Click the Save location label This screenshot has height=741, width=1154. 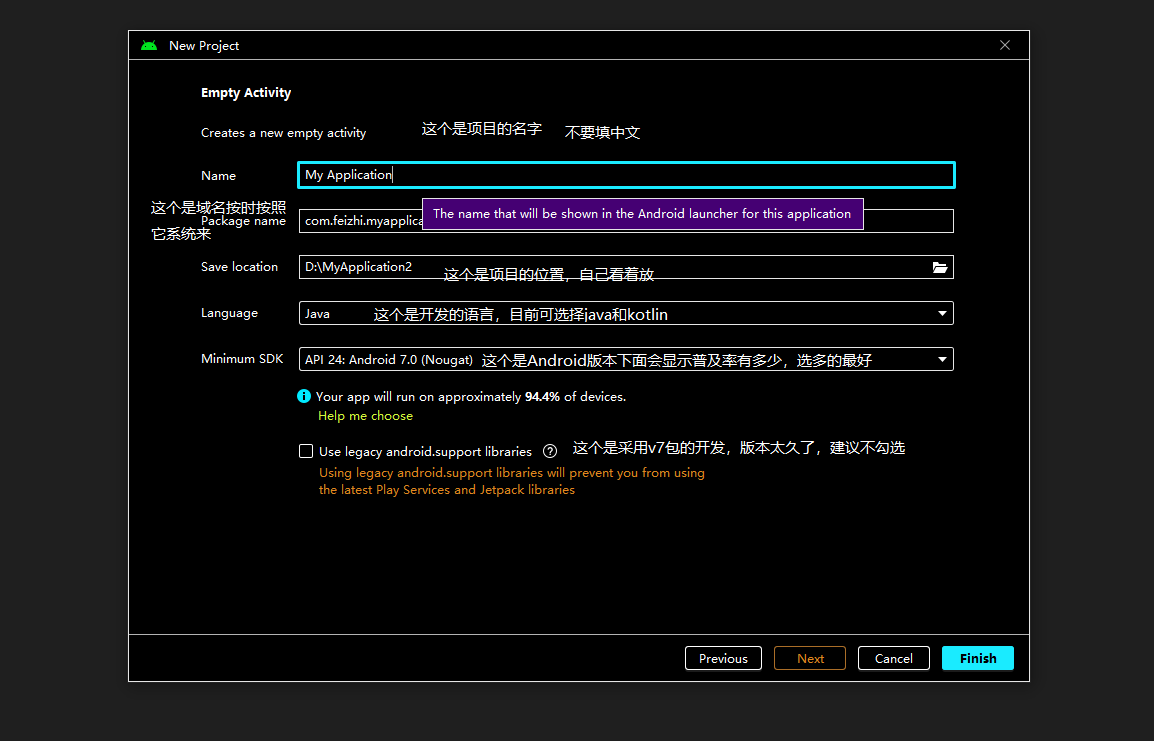tap(239, 267)
